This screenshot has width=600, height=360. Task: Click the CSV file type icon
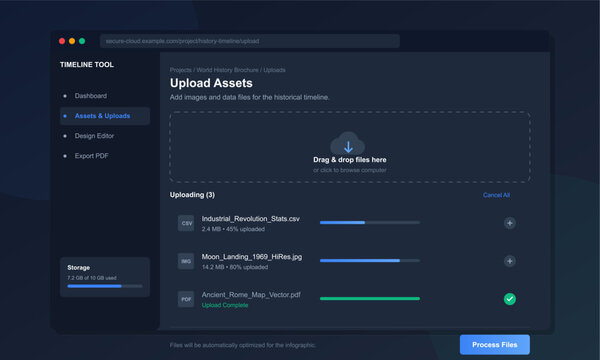[x=186, y=223]
